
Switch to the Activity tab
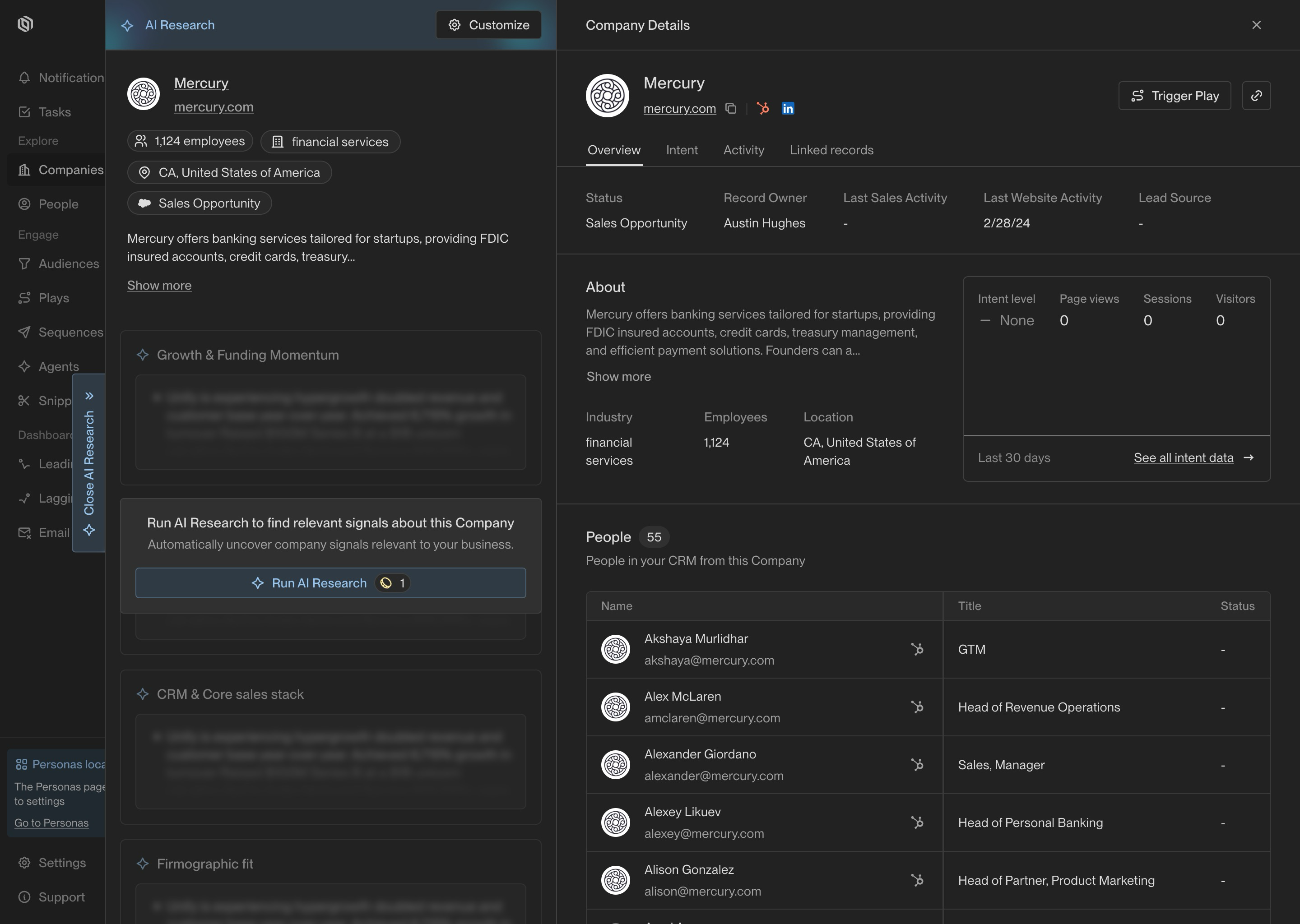pyautogui.click(x=743, y=150)
